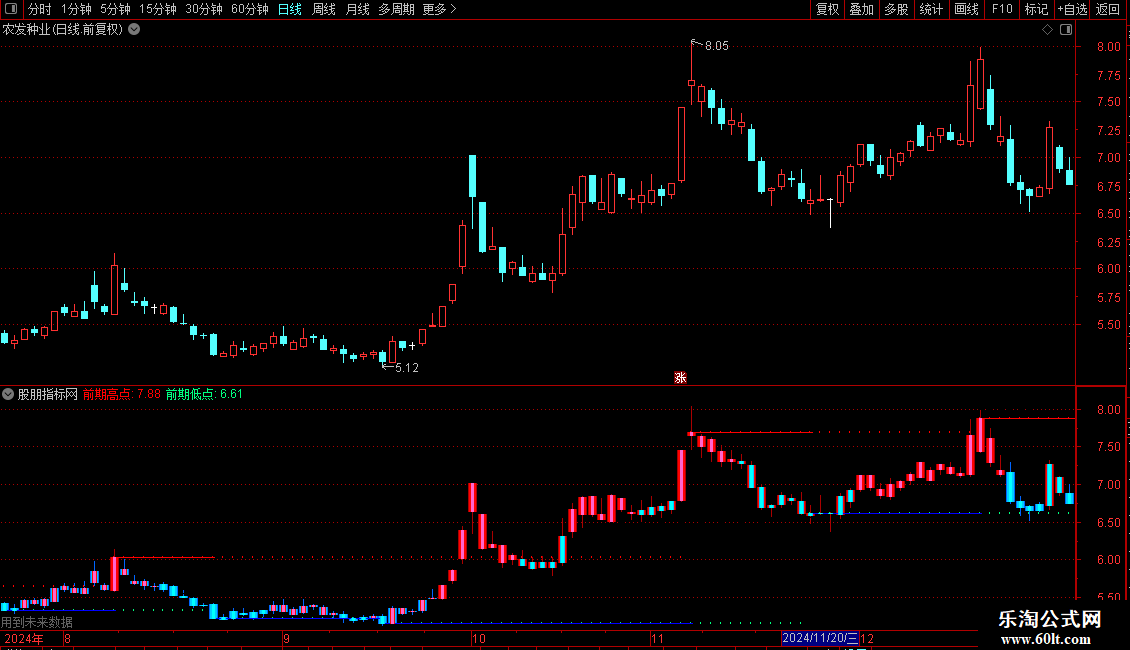Click the 5.12 low price label
Image resolution: width=1130 pixels, height=650 pixels.
pos(406,368)
